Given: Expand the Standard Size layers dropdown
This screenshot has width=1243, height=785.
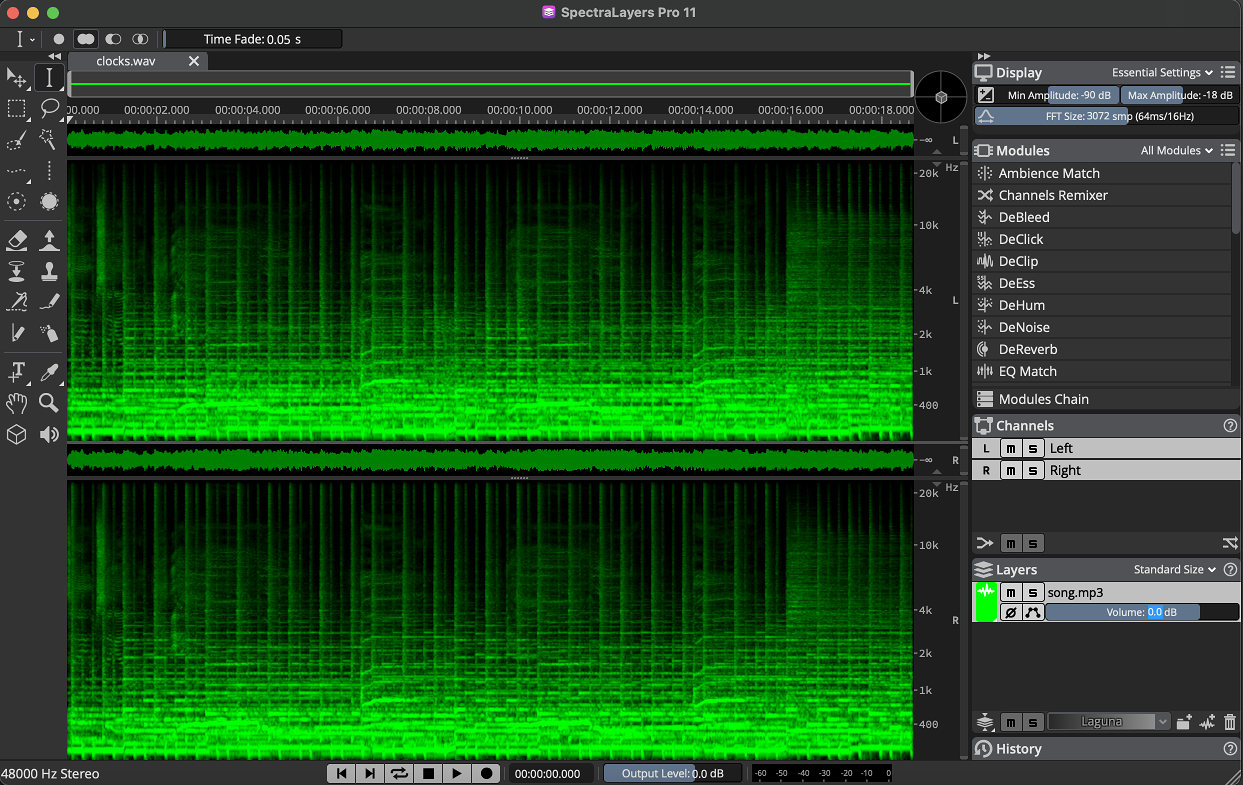Looking at the screenshot, I should pyautogui.click(x=1175, y=570).
